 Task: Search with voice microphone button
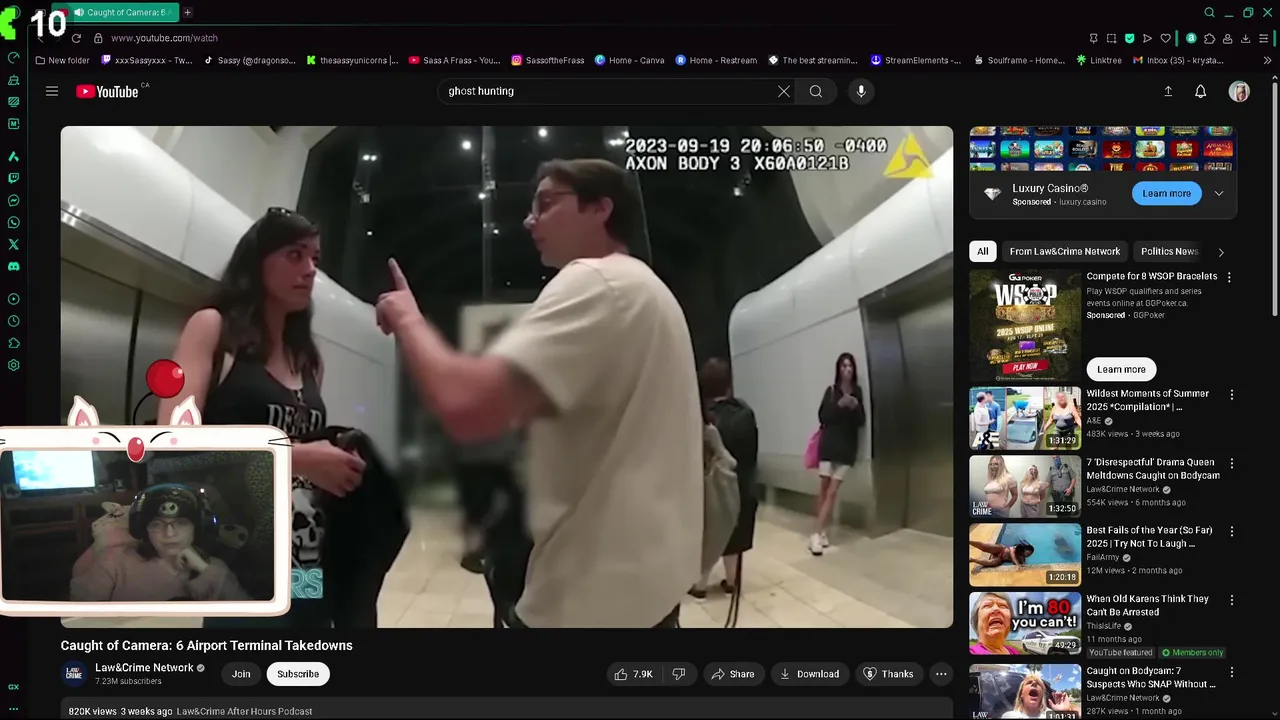point(861,91)
